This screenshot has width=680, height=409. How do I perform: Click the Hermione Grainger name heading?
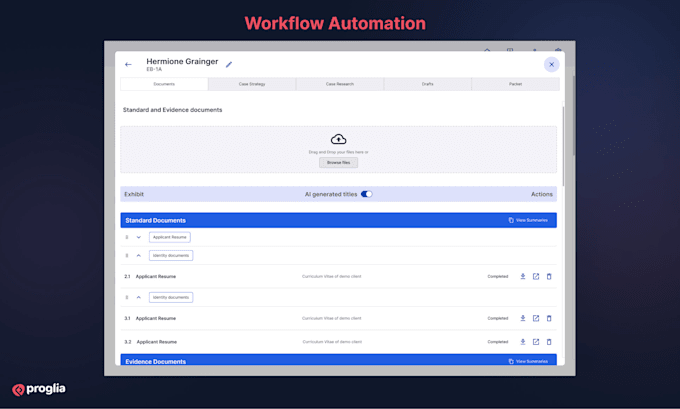click(182, 62)
